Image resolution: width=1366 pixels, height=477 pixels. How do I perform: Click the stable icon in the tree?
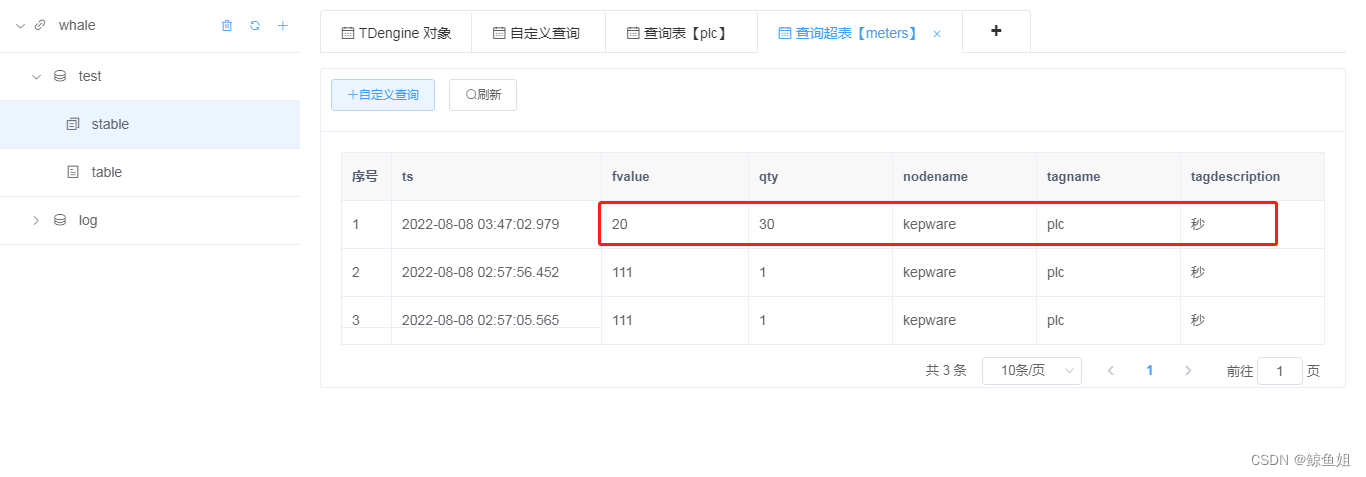pos(72,124)
